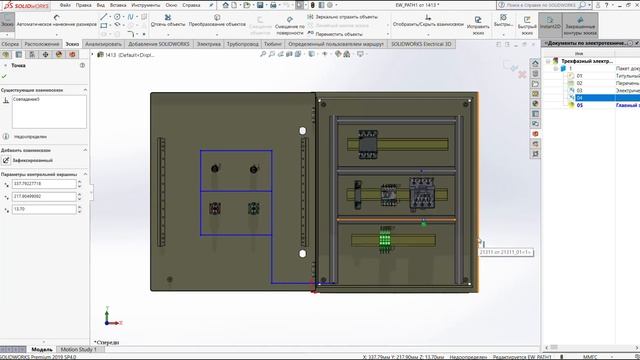Click Zoom to fit icon in view toolbar
Screen dimensions: 640x360
263,54
